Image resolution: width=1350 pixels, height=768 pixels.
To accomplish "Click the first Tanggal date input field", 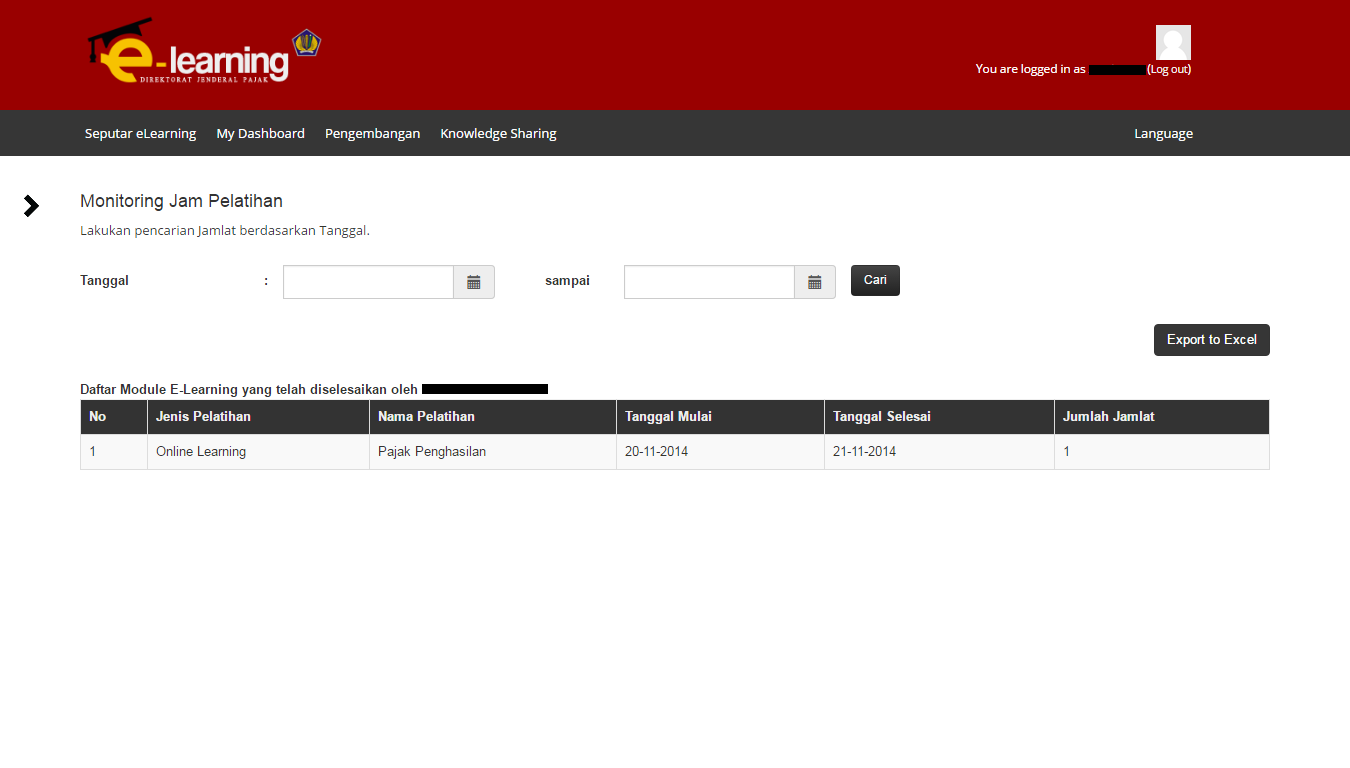I will click(x=368, y=281).
